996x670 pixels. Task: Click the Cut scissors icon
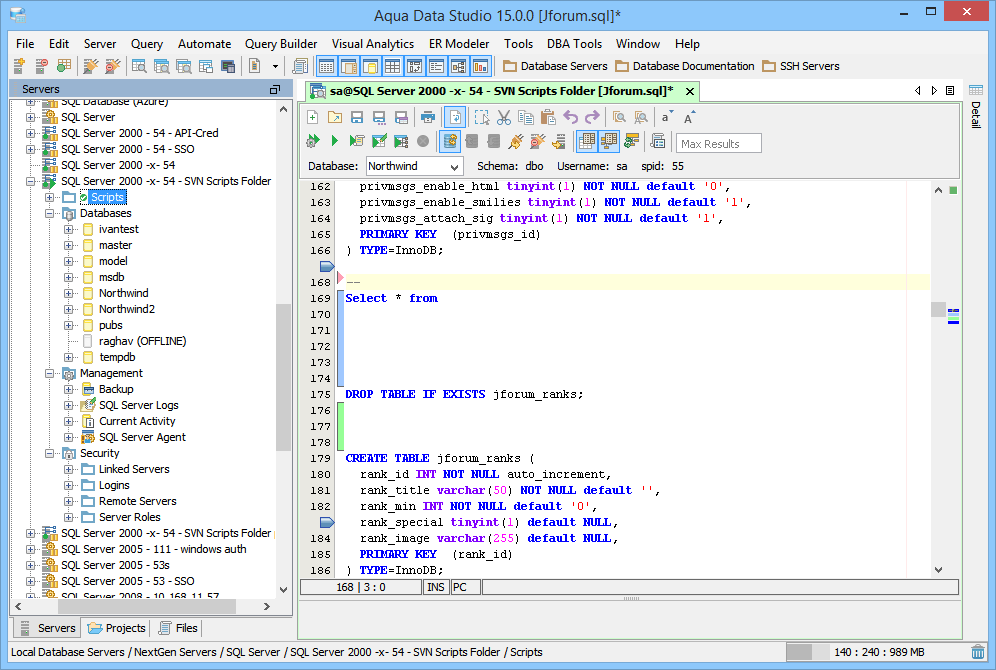pyautogui.click(x=504, y=117)
